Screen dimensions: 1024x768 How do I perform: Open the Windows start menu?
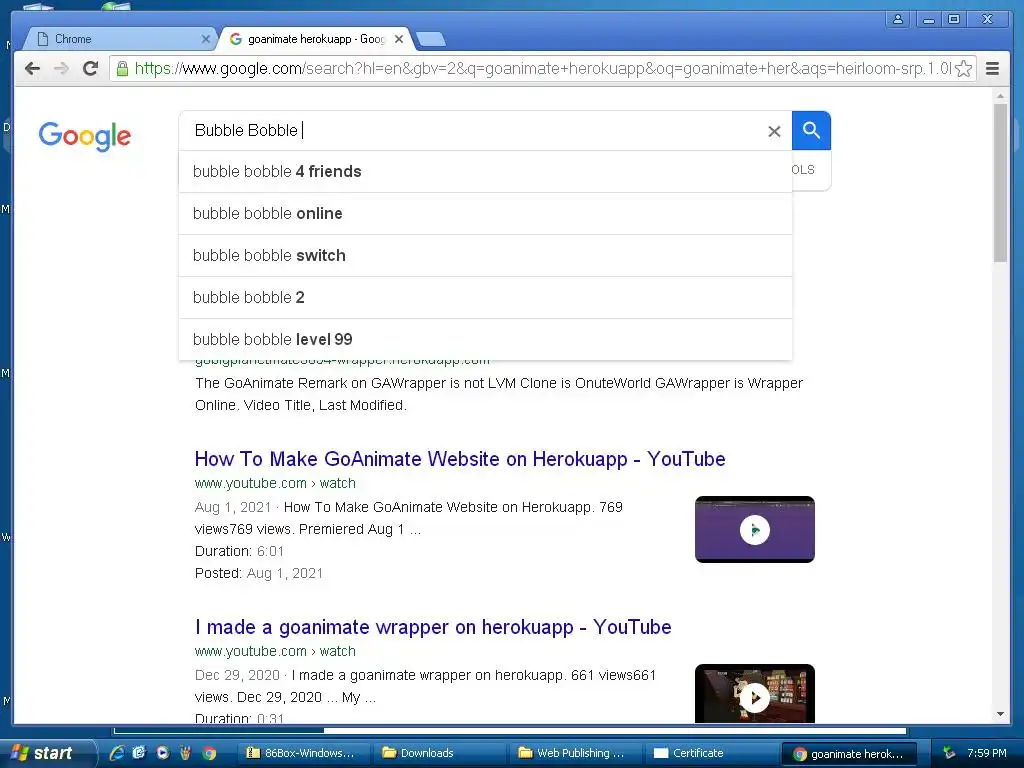48,753
